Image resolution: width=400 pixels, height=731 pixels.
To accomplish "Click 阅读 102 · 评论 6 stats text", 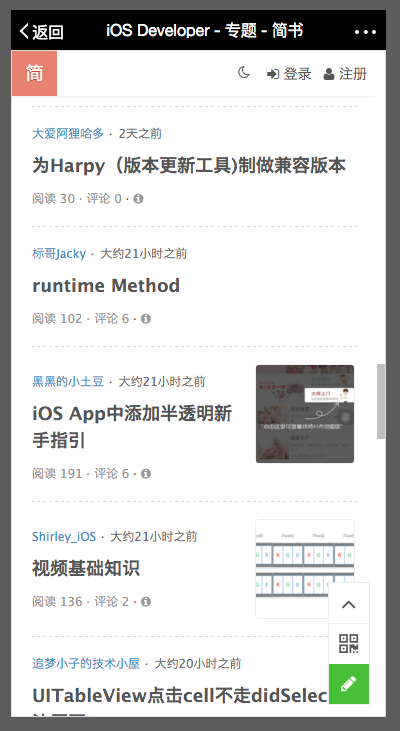I will pyautogui.click(x=81, y=319).
